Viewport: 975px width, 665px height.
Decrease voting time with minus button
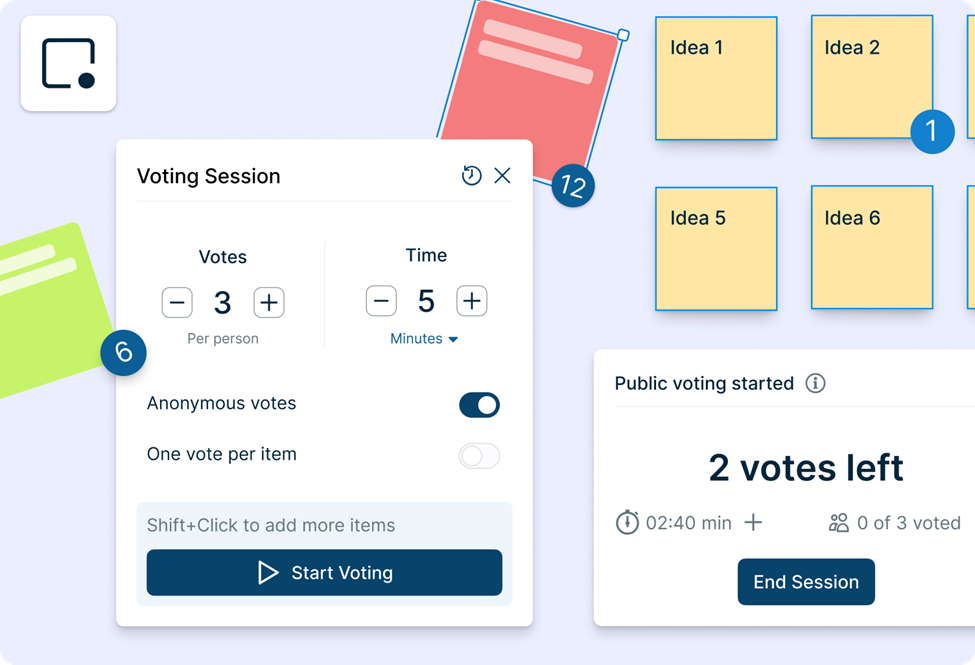(381, 300)
